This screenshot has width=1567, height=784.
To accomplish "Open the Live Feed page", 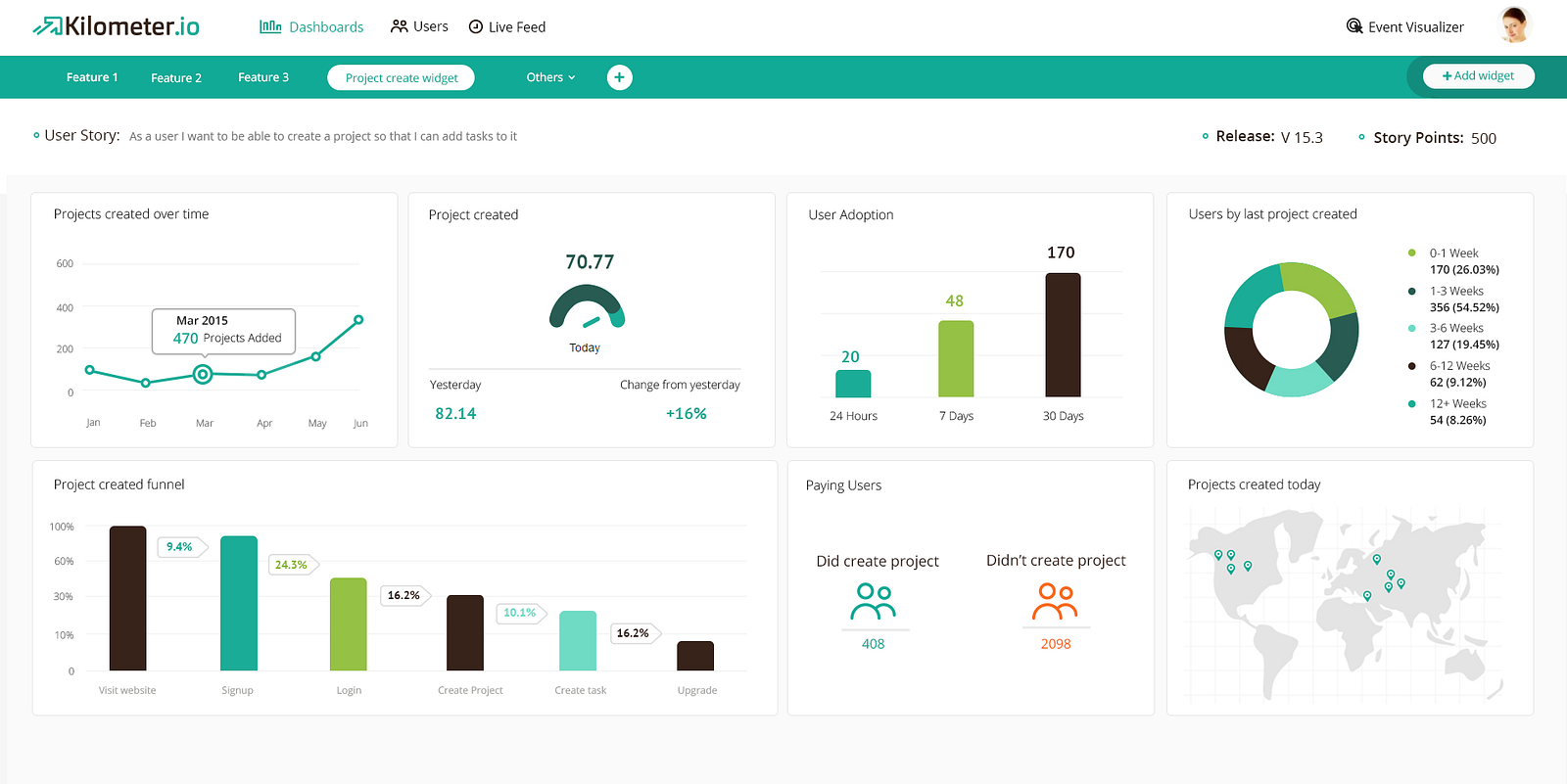I will pos(507,26).
